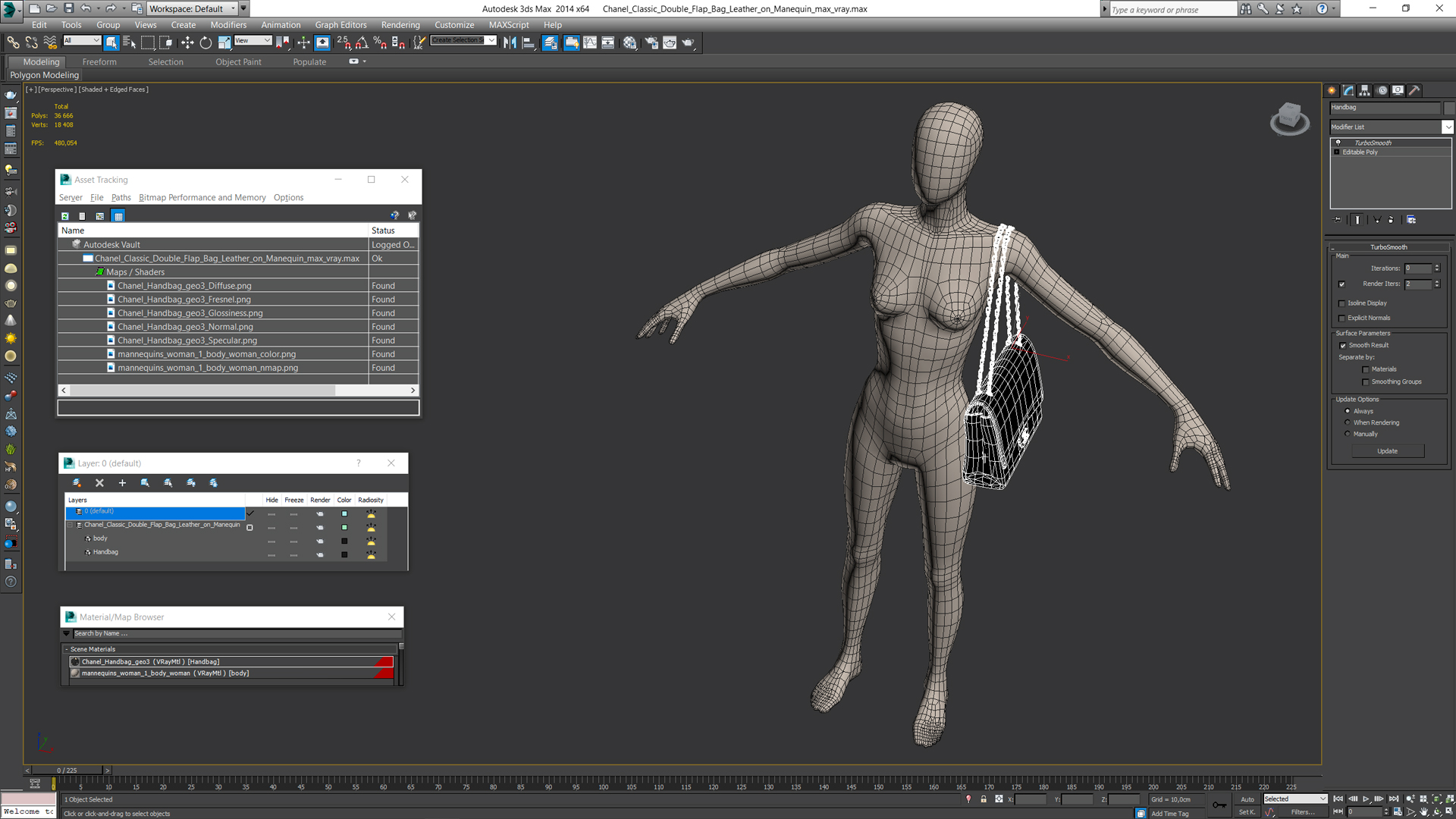Select the Rotate tool in main toolbar
Image resolution: width=1456 pixels, height=819 pixels.
point(206,42)
